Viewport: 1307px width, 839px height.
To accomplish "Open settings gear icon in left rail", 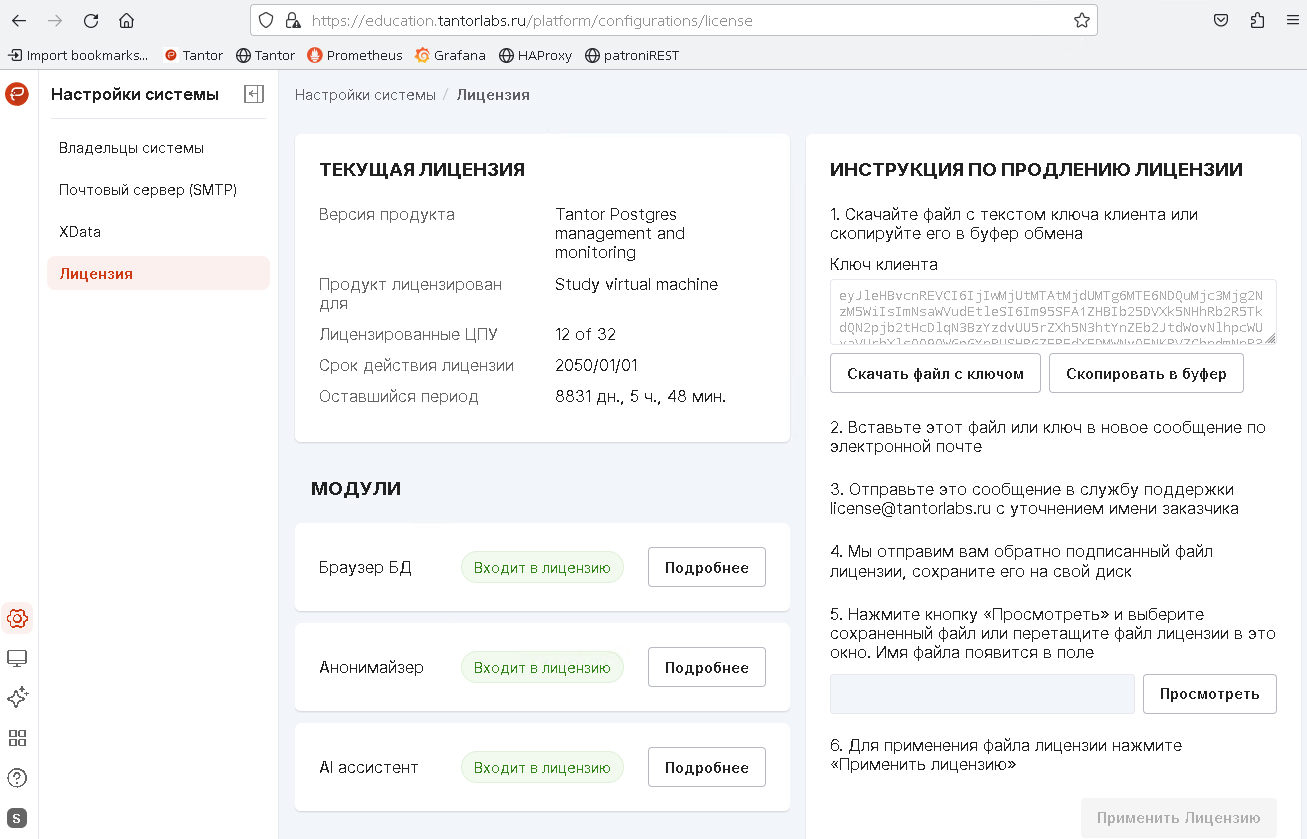I will [x=17, y=618].
